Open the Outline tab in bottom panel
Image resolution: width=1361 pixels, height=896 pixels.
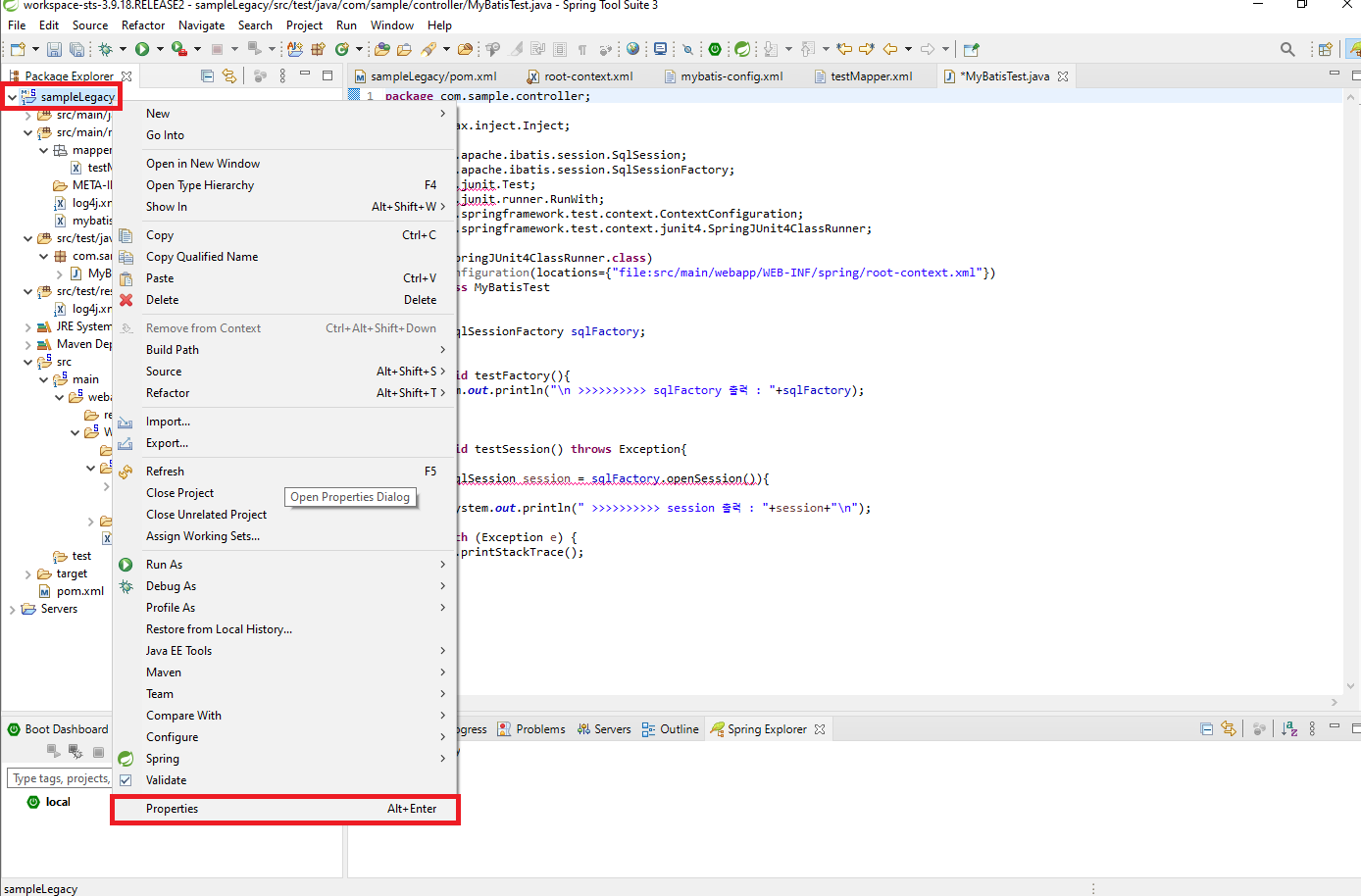coord(671,729)
